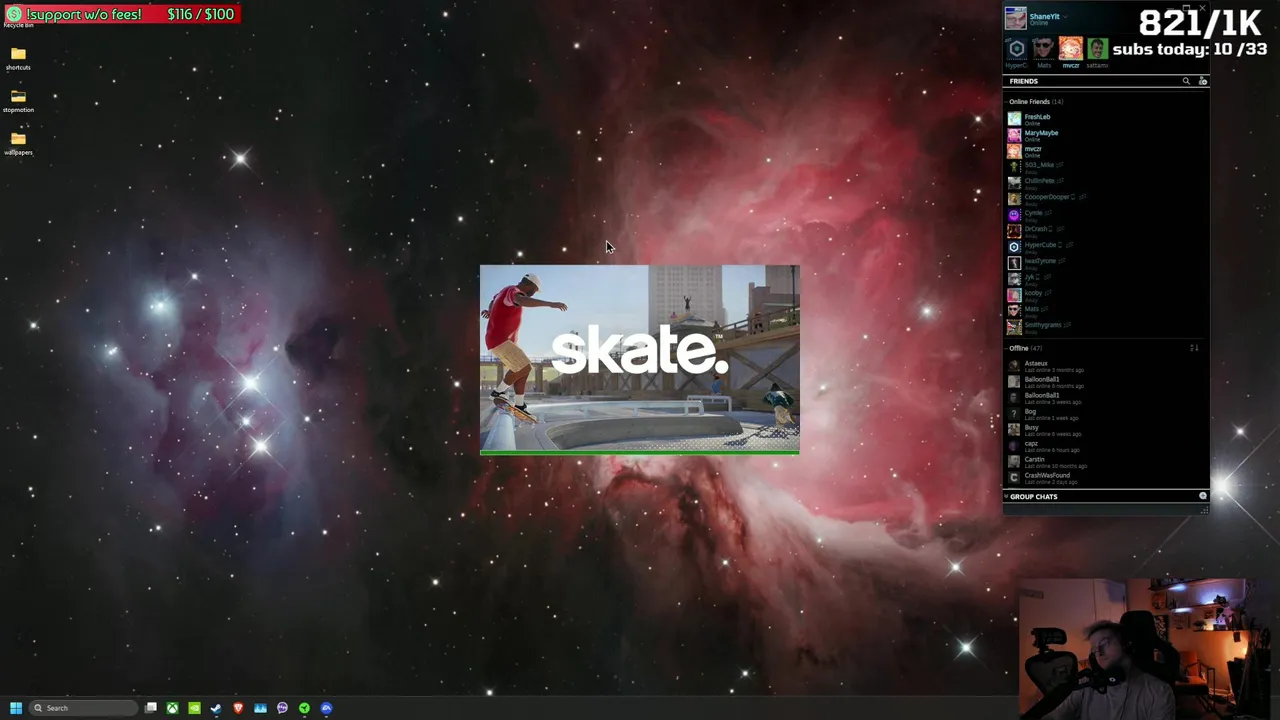This screenshot has height=720, width=1280.
Task: Select offline friend Bog
Action: (1106, 414)
